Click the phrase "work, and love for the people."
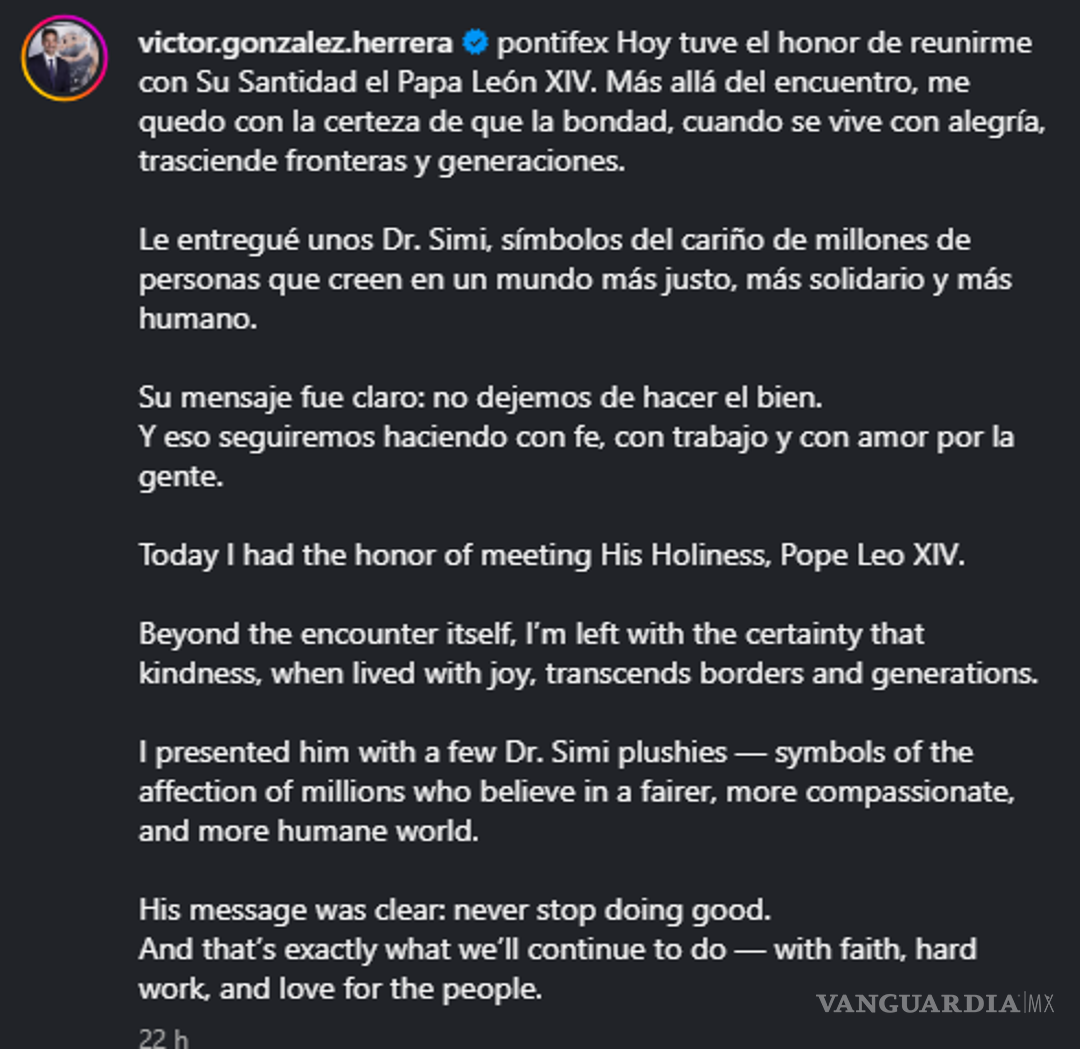The height and width of the screenshot is (1049, 1080). pyautogui.click(x=339, y=988)
